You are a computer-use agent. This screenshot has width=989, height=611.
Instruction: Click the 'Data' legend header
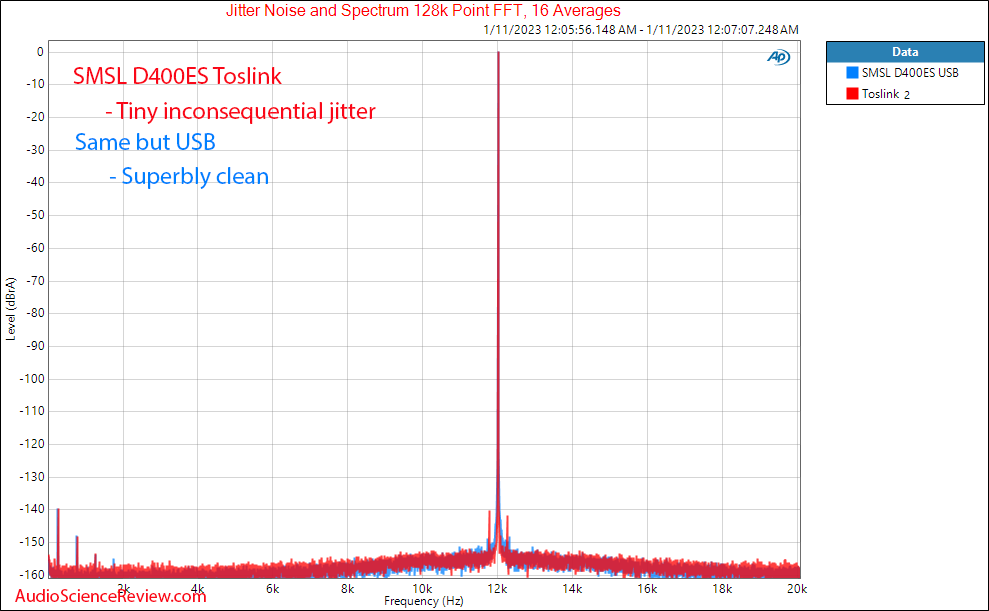coord(905,52)
